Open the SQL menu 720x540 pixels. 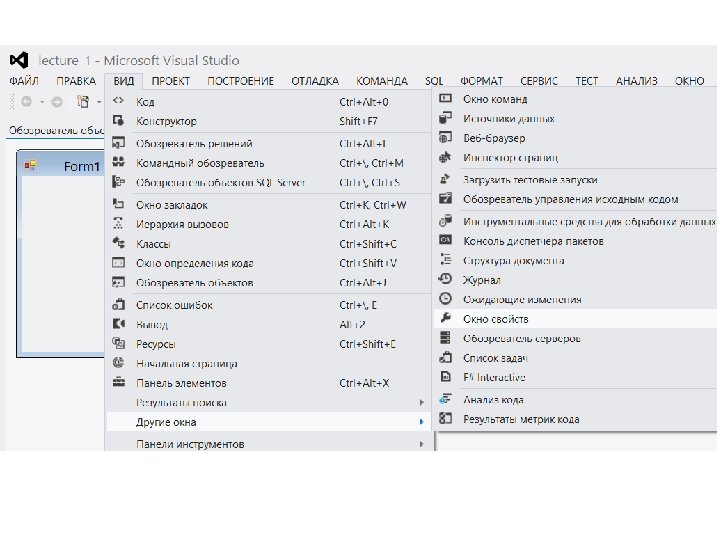pyautogui.click(x=434, y=81)
